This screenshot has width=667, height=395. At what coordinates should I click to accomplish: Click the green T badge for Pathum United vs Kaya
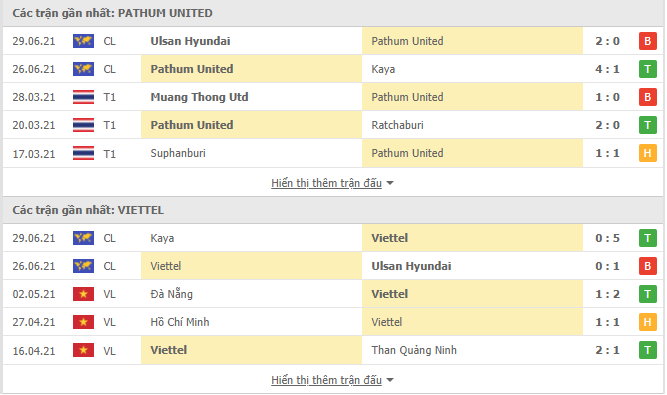click(647, 69)
